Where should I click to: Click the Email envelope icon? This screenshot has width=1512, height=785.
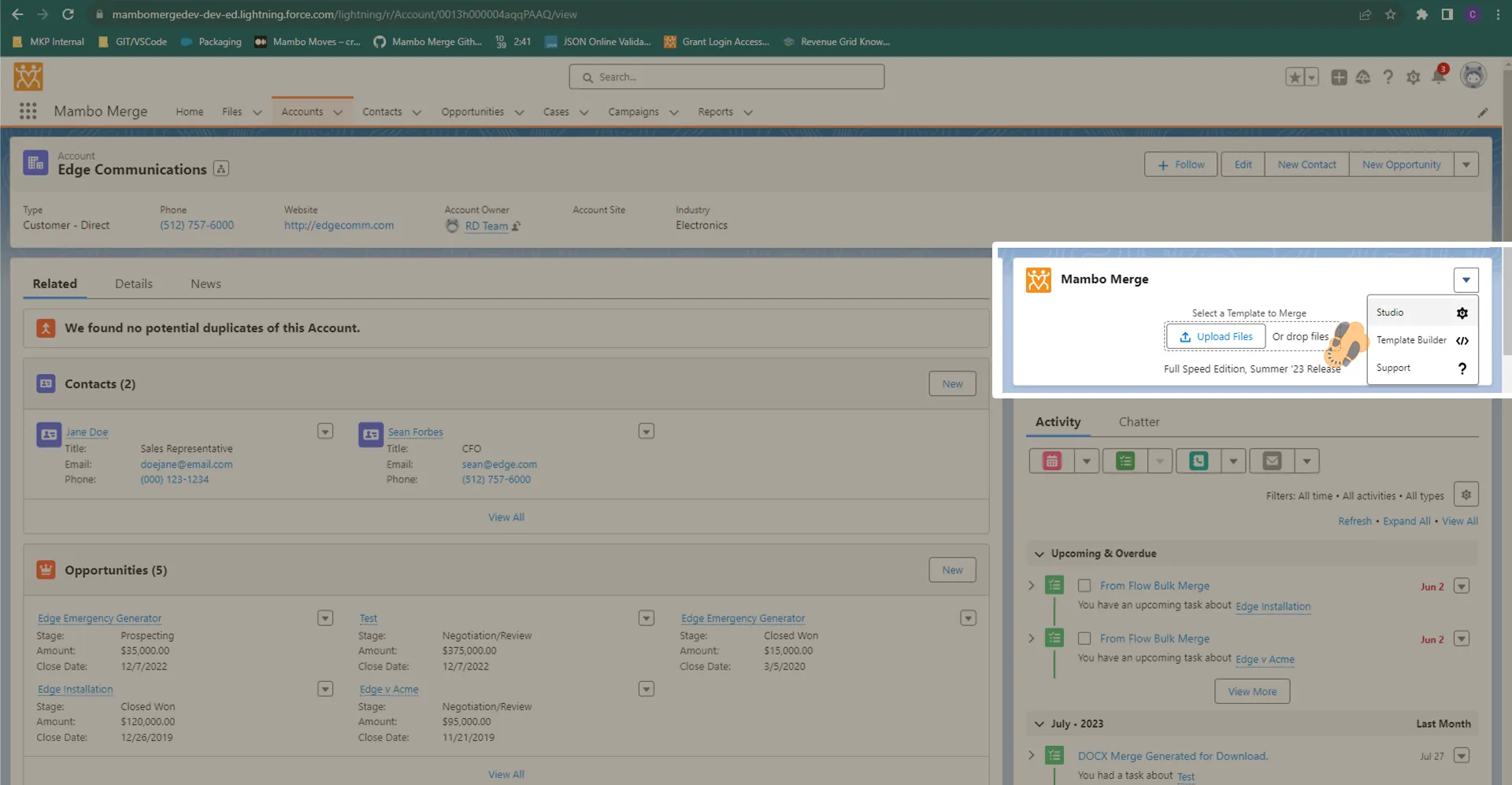[x=1272, y=461]
